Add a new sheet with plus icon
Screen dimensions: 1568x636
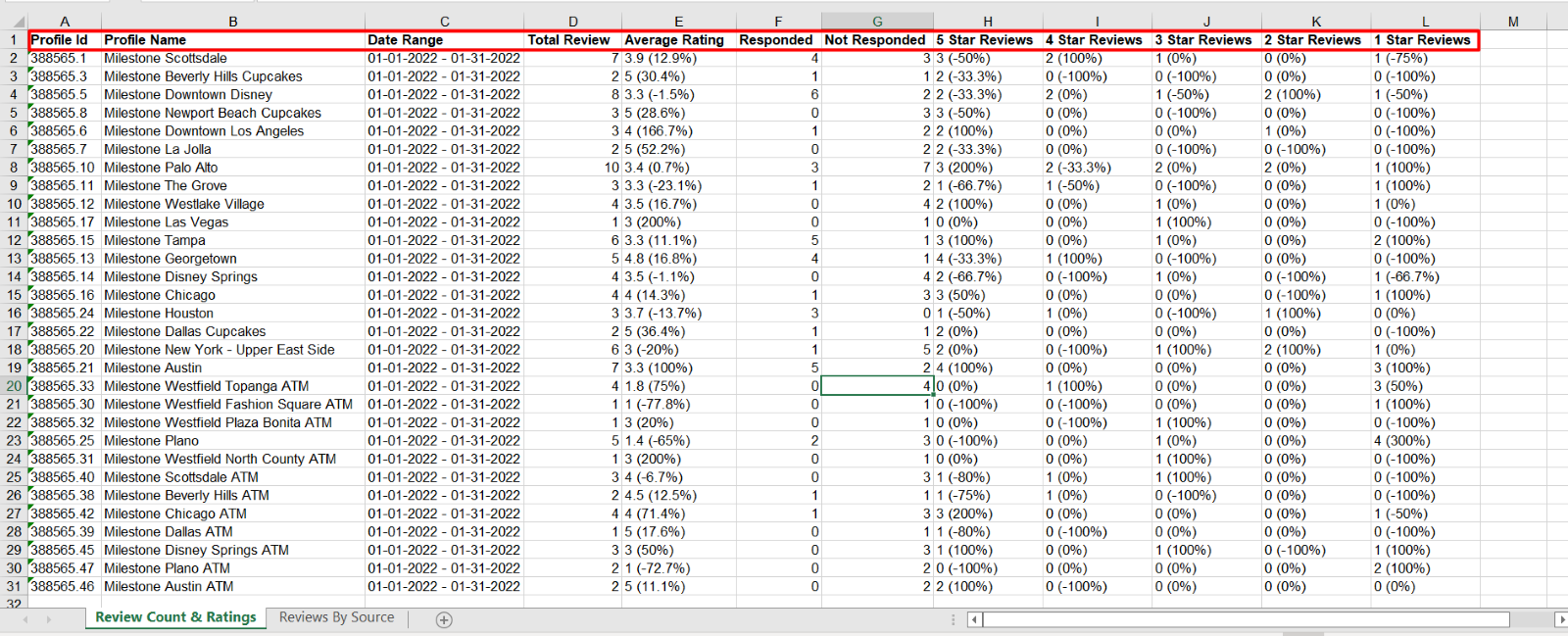[x=444, y=619]
